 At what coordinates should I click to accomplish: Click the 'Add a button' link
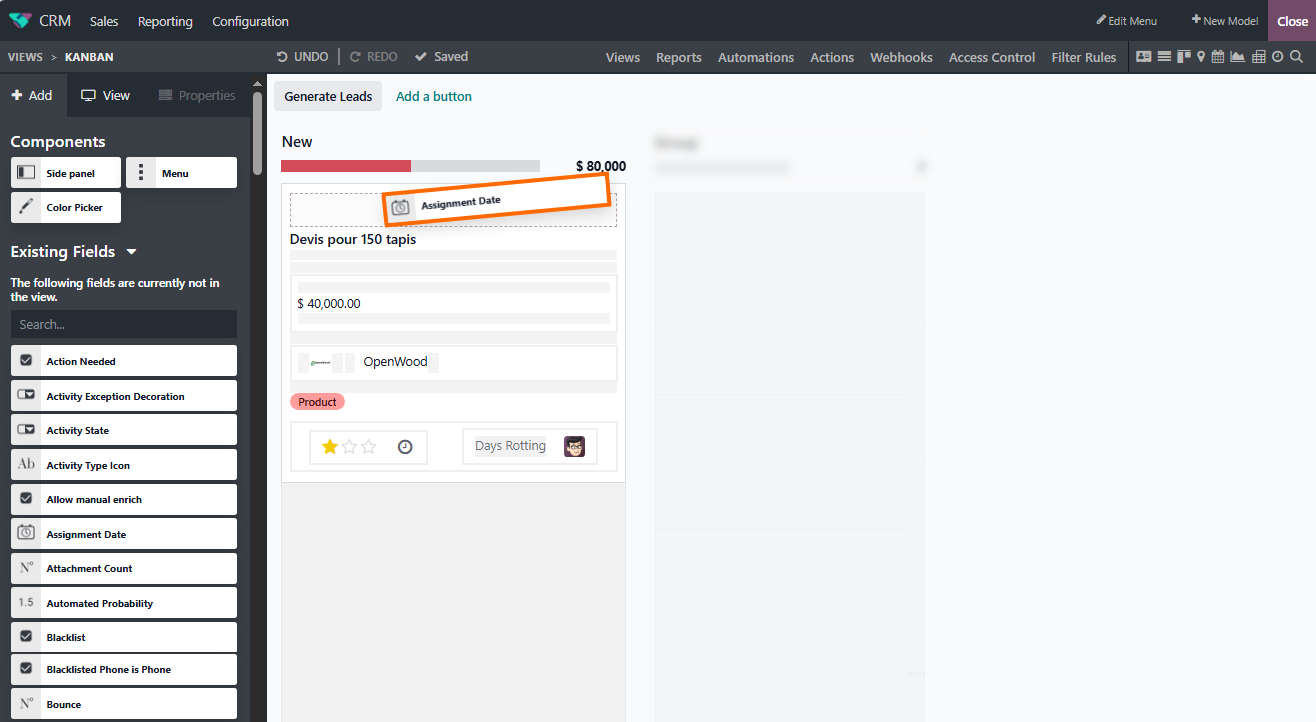click(434, 96)
